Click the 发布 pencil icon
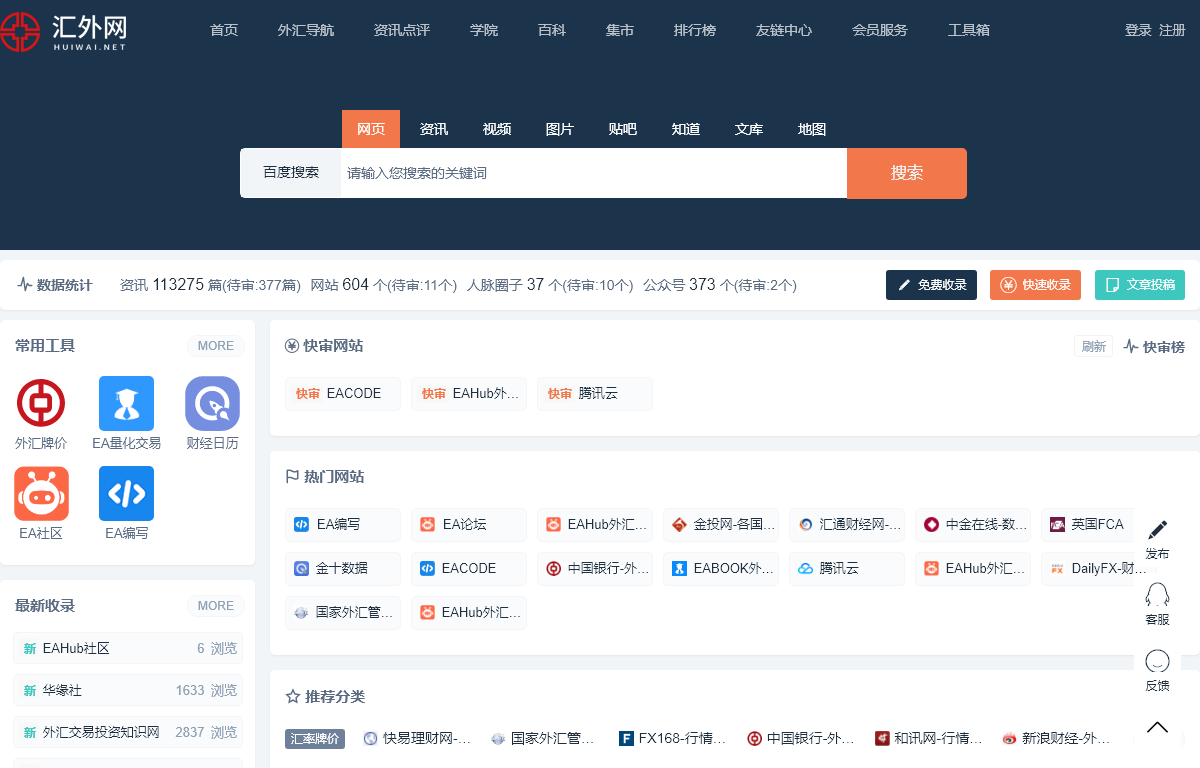This screenshot has height=768, width=1200. tap(1157, 530)
